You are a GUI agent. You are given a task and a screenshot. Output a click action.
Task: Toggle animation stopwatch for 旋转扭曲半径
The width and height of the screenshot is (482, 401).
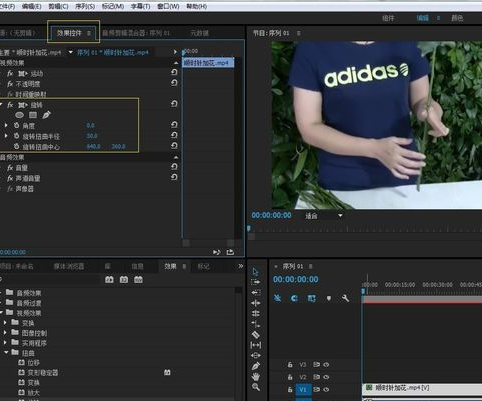coord(16,136)
